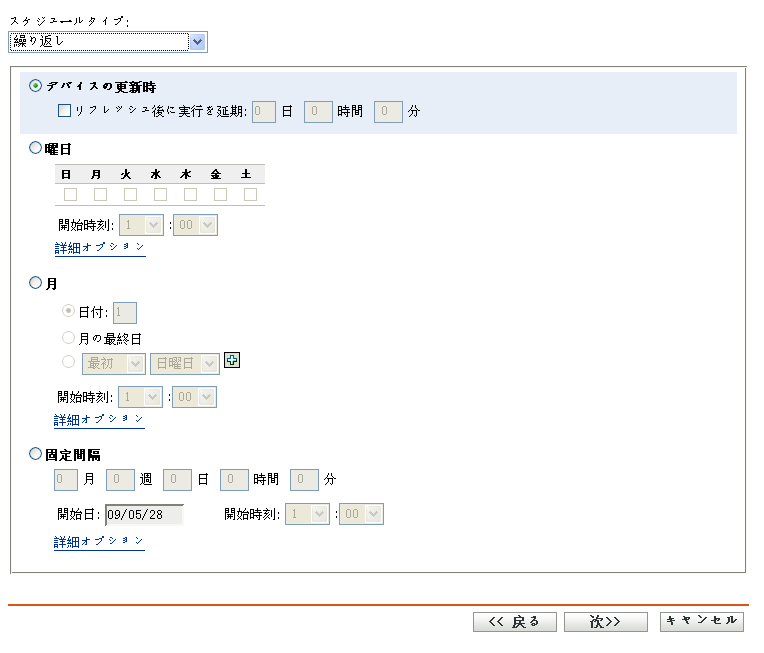Click the 日 interval field in 固定間隔
764x653 pixels.
point(177,480)
